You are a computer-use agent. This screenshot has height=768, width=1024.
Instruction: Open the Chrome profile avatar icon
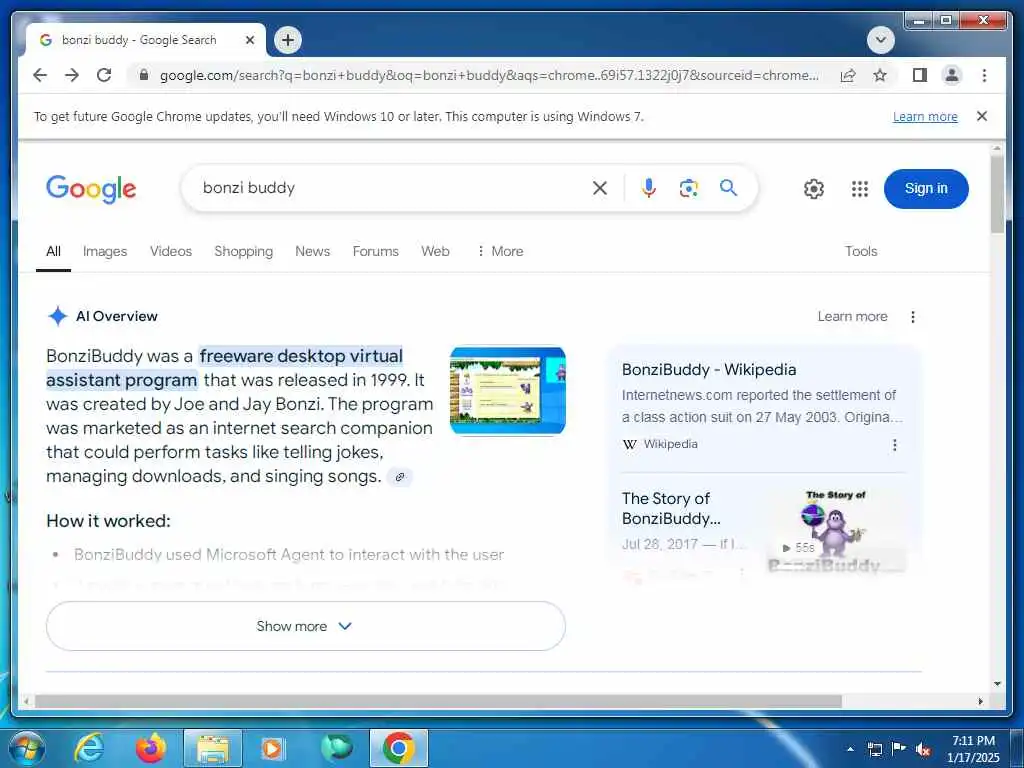pyautogui.click(x=952, y=75)
